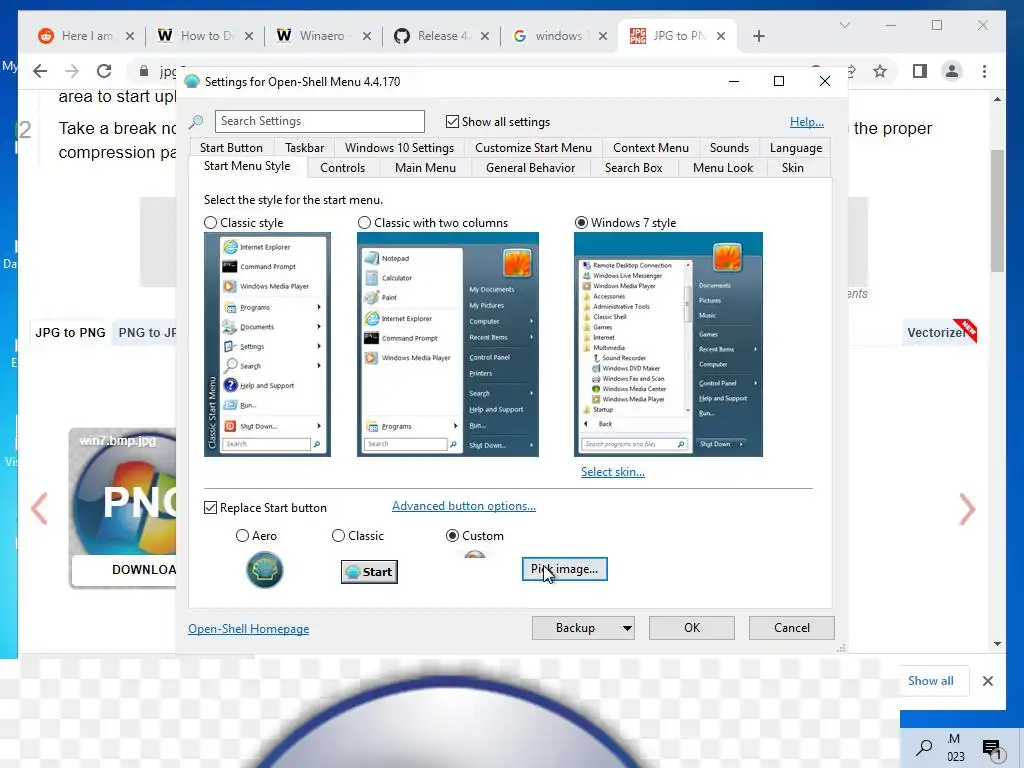Image resolution: width=1024 pixels, height=768 pixels.
Task: Open the Chrome tab search chevron
Action: tap(844, 25)
